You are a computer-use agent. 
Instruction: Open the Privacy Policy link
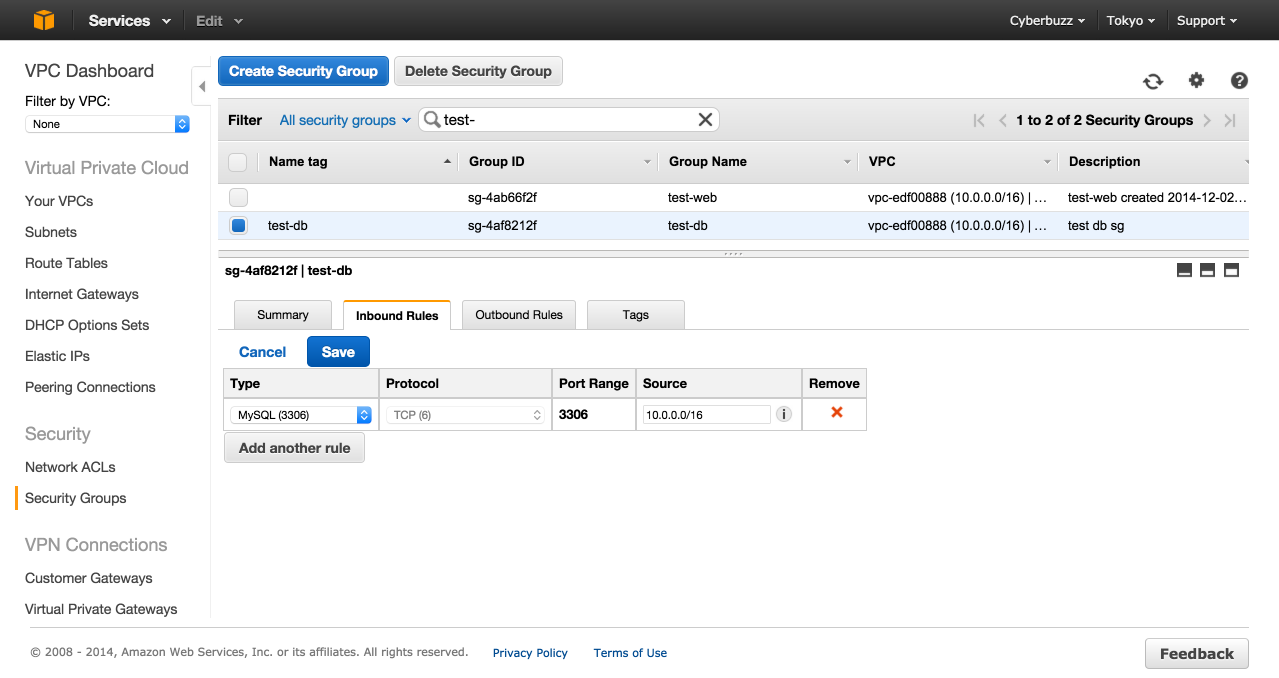tap(529, 652)
